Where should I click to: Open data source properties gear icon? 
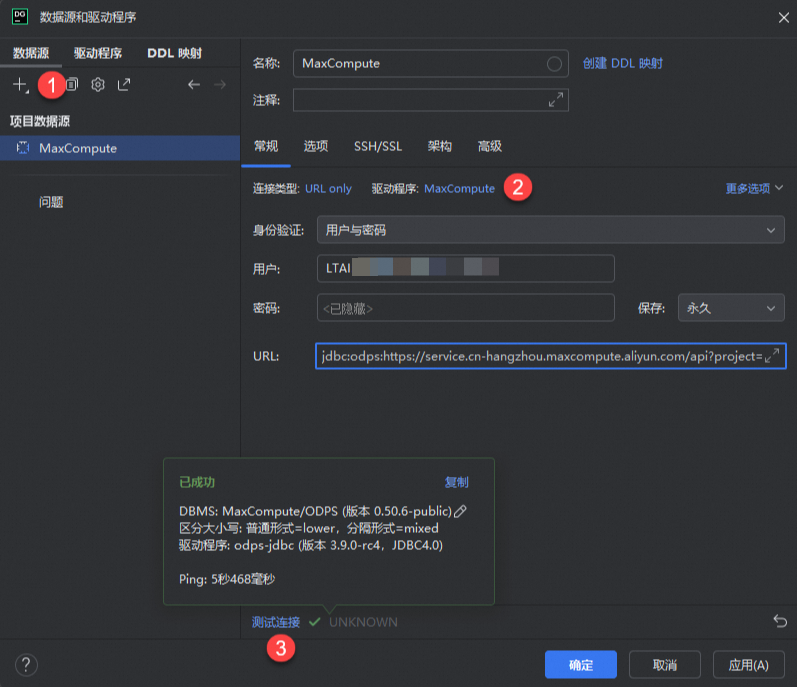(98, 84)
